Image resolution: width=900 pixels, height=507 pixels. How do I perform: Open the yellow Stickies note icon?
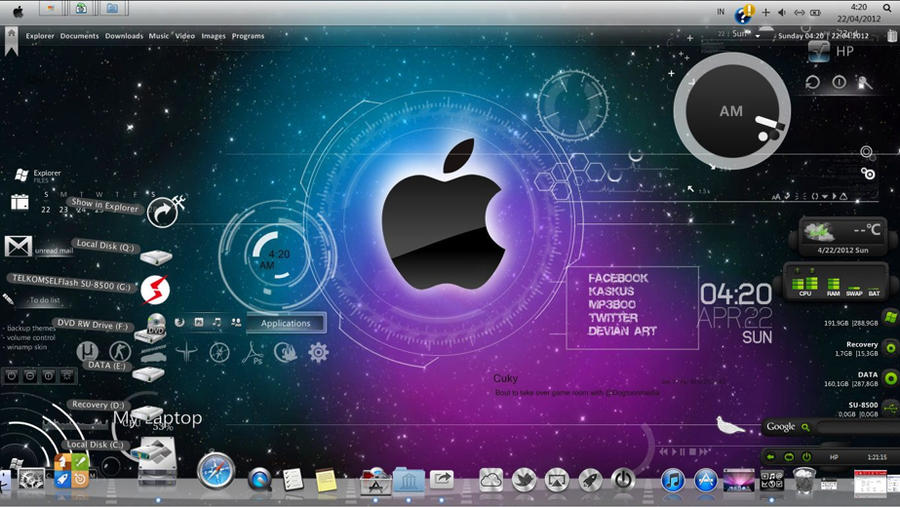click(x=326, y=480)
